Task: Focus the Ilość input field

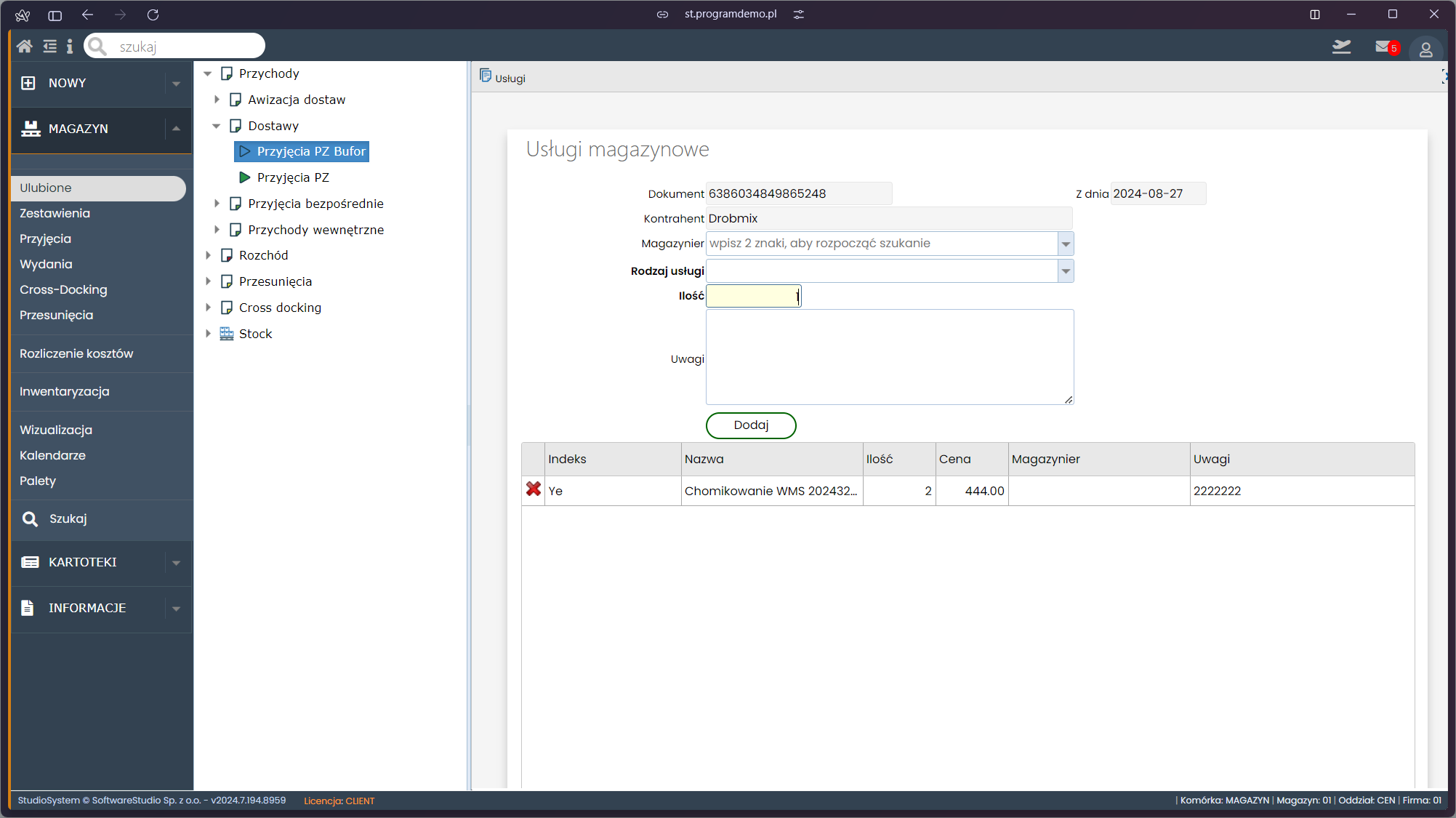Action: pyautogui.click(x=753, y=296)
